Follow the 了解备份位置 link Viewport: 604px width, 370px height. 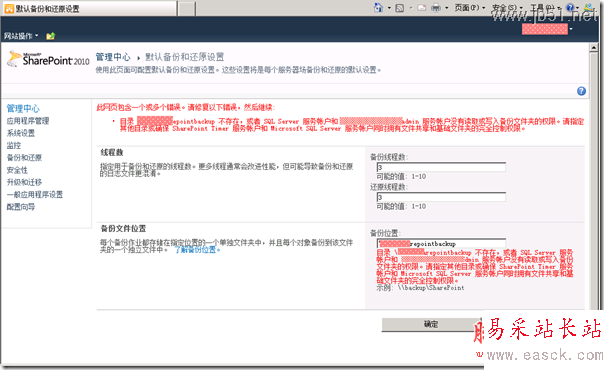197,250
